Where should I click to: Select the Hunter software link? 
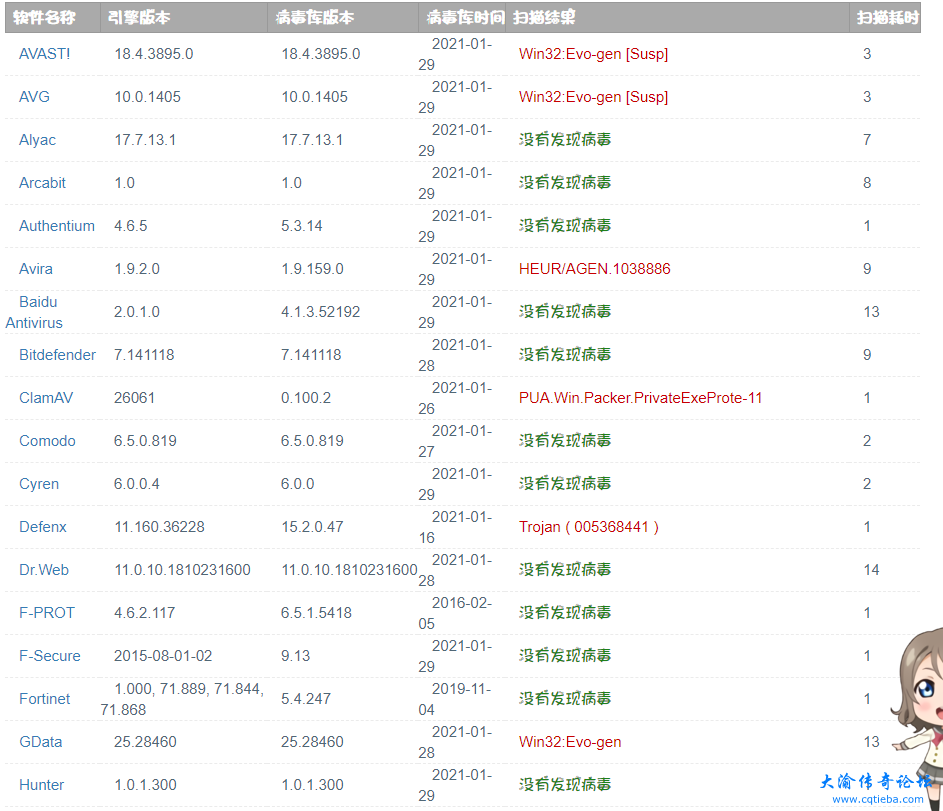(x=41, y=785)
